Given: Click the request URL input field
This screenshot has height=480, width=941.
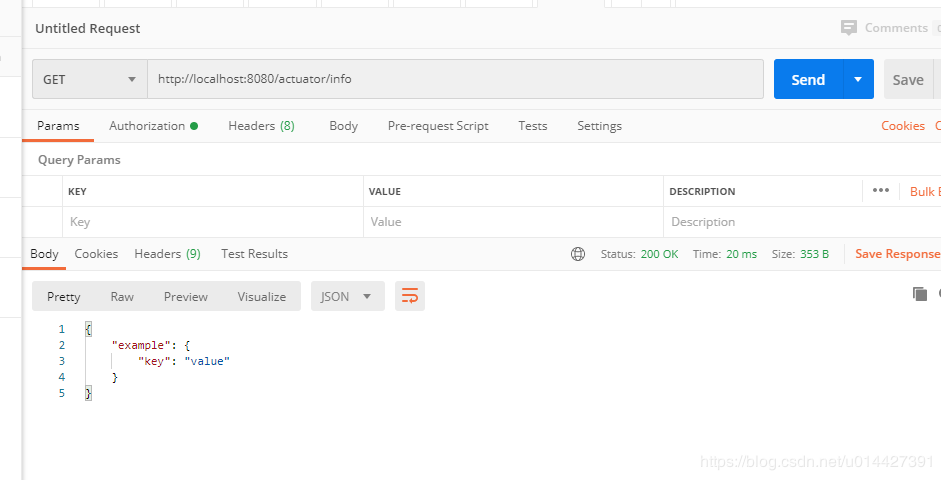Looking at the screenshot, I should [x=455, y=79].
